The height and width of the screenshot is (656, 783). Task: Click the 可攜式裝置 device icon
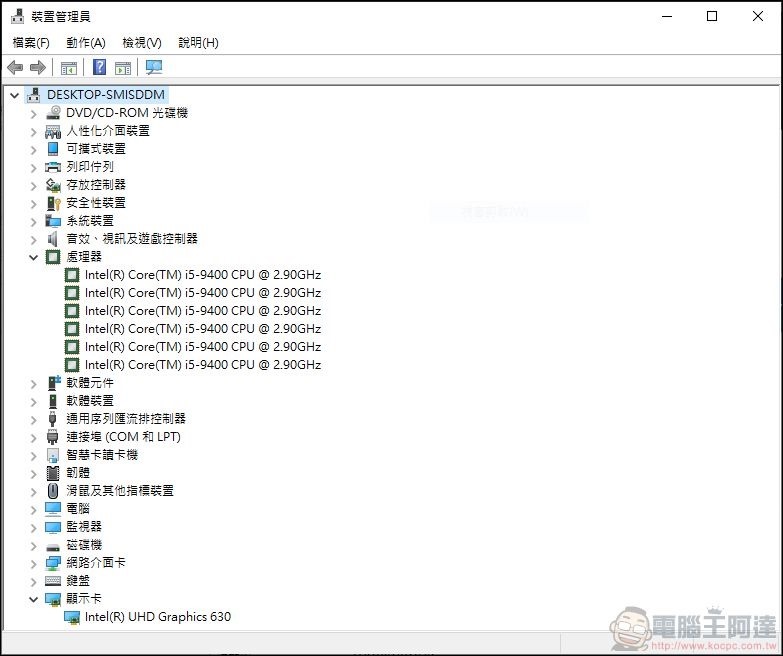point(53,149)
